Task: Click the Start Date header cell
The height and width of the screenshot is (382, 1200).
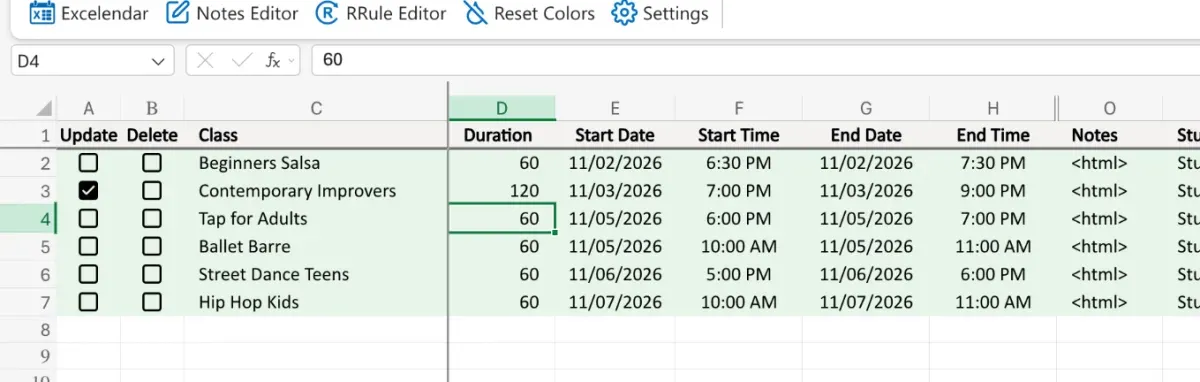Action: pyautogui.click(x=615, y=135)
